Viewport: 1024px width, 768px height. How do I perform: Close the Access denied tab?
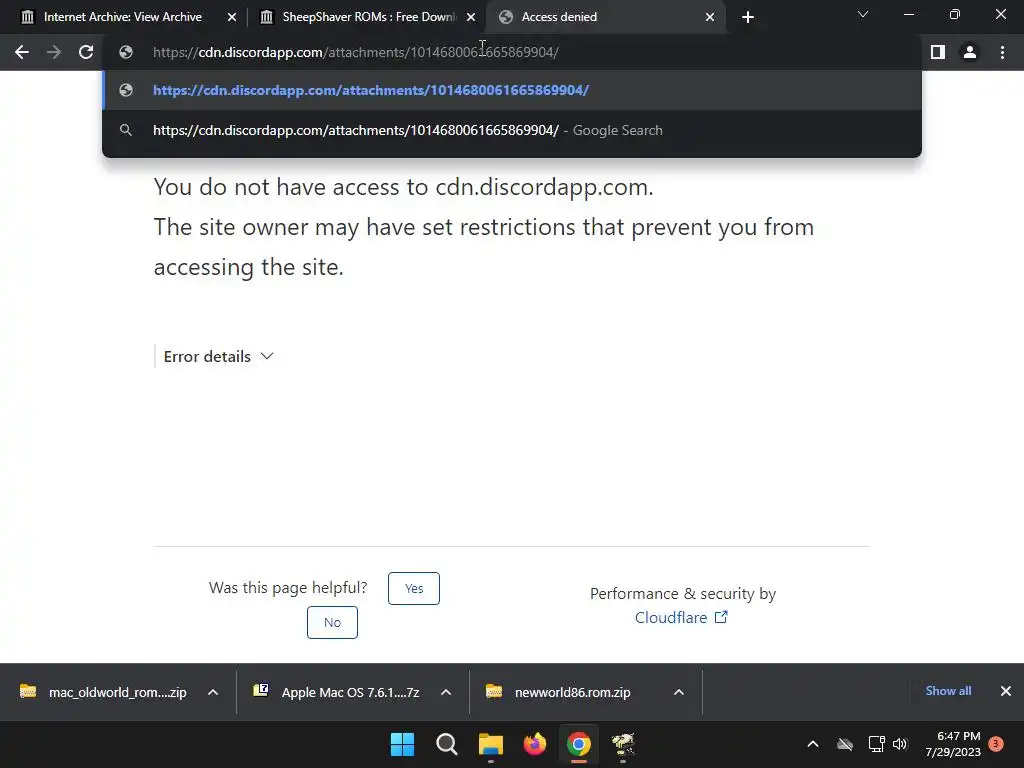(x=710, y=17)
